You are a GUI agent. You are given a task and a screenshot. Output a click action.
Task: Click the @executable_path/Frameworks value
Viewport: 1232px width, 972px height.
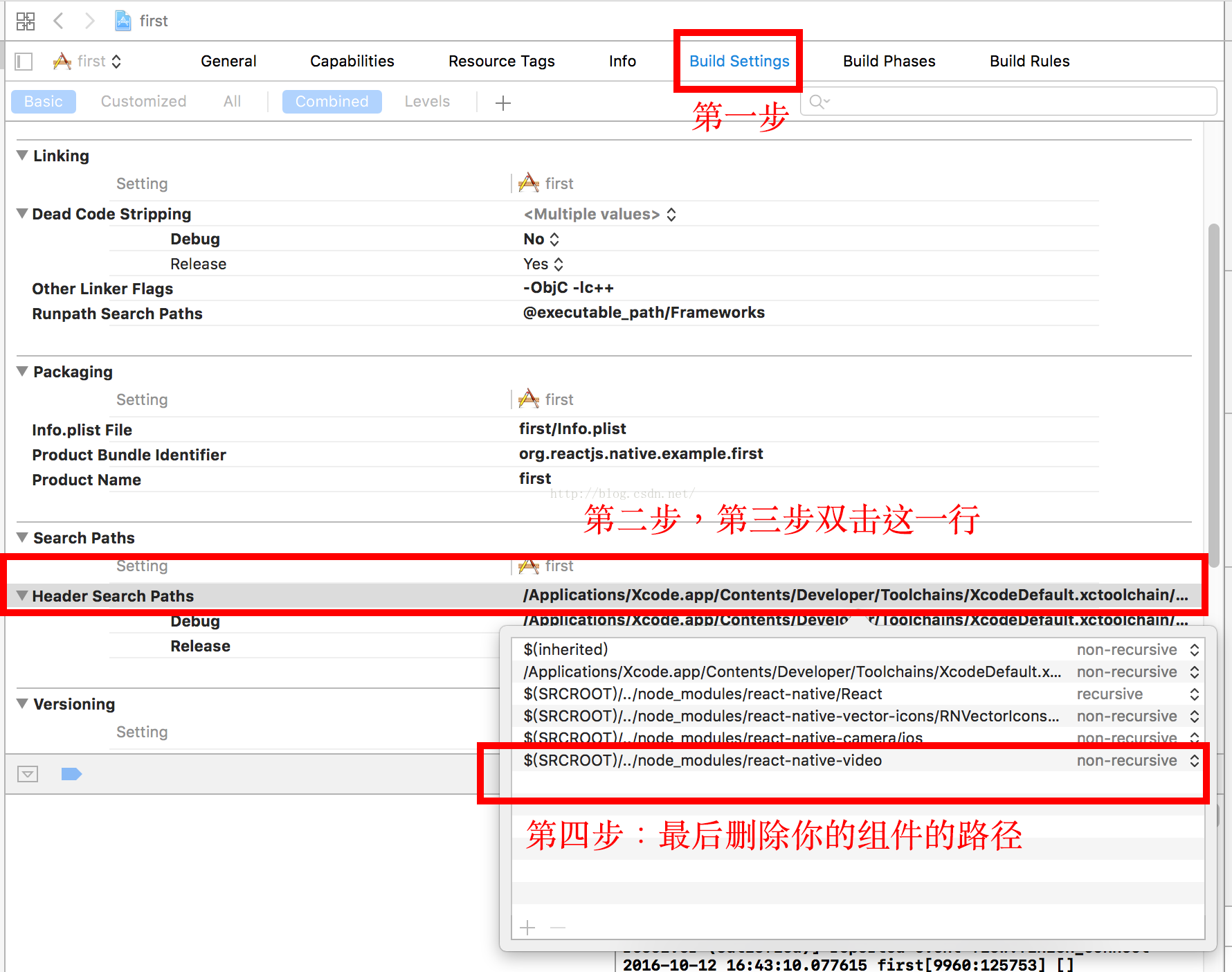pyautogui.click(x=644, y=313)
